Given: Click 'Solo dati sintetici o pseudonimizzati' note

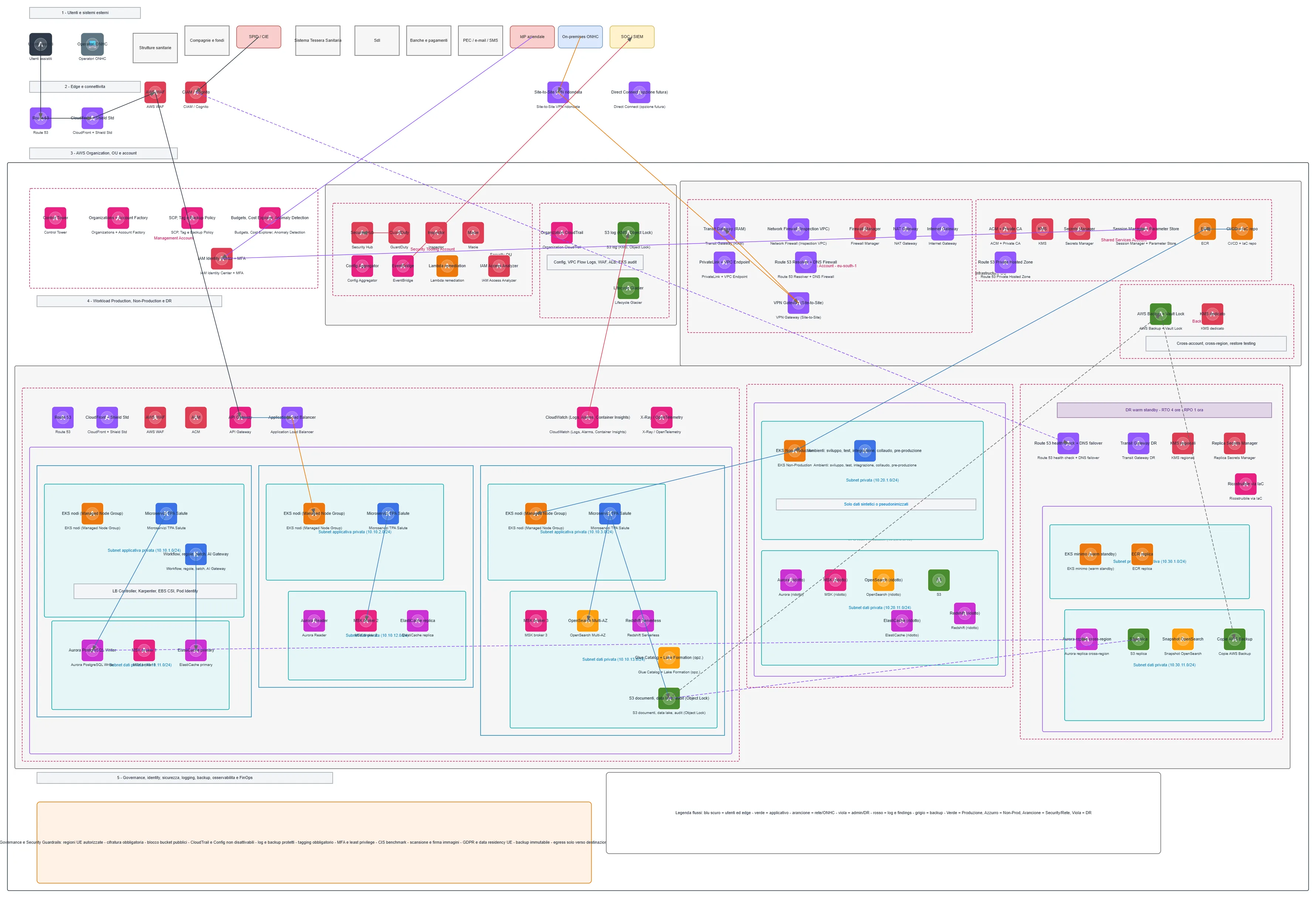Looking at the screenshot, I should point(876,504).
